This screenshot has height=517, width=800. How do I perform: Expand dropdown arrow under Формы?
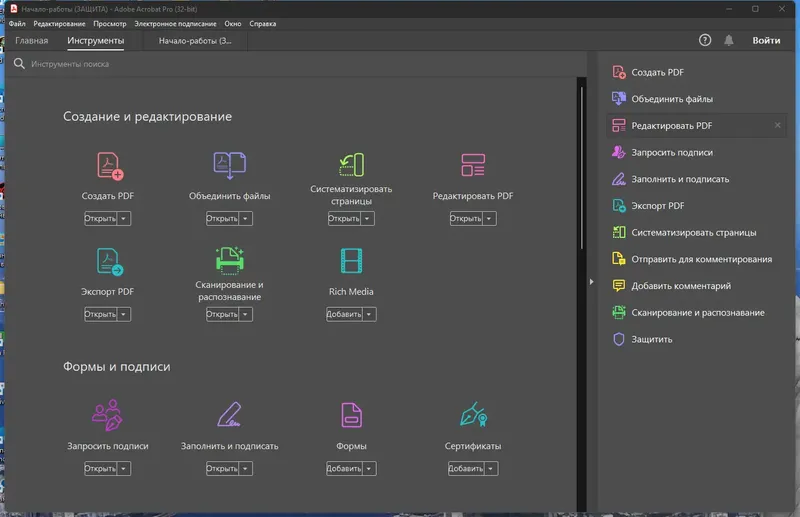pos(369,469)
